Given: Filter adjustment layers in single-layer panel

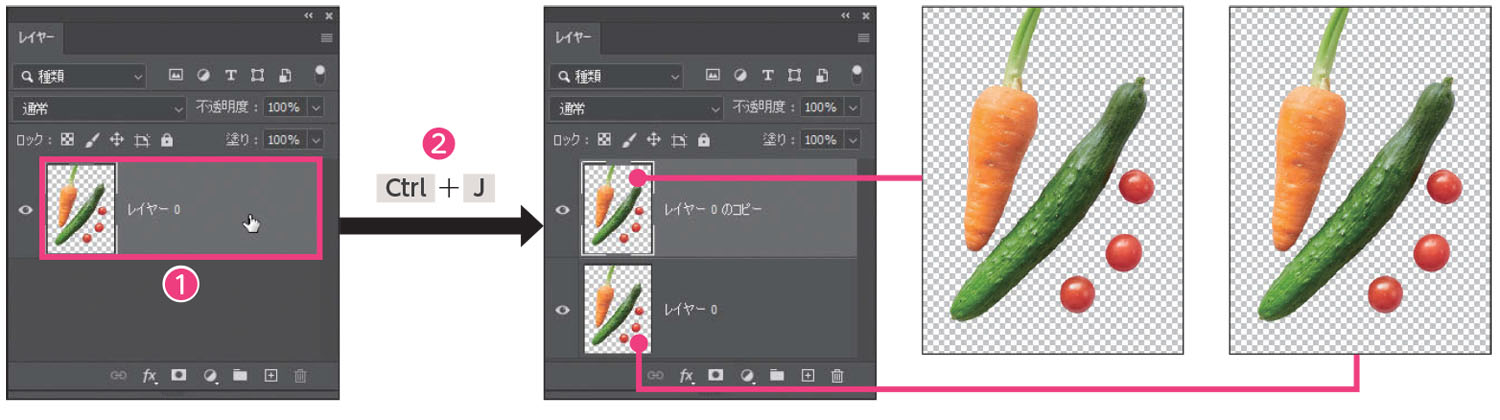Looking at the screenshot, I should pyautogui.click(x=203, y=75).
